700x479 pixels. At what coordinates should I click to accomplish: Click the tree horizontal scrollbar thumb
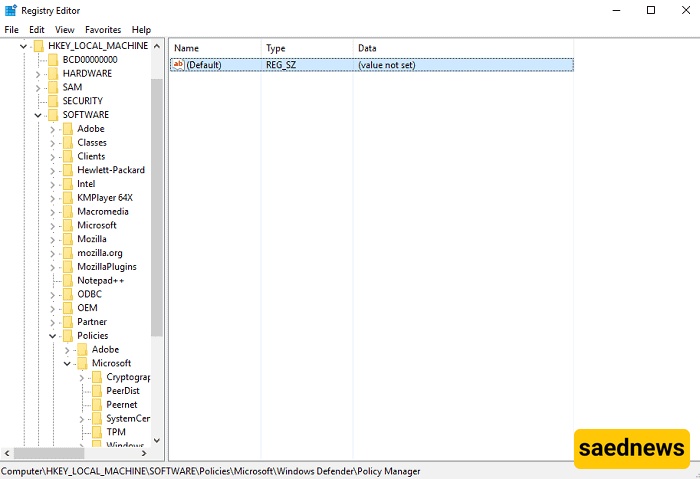point(49,453)
